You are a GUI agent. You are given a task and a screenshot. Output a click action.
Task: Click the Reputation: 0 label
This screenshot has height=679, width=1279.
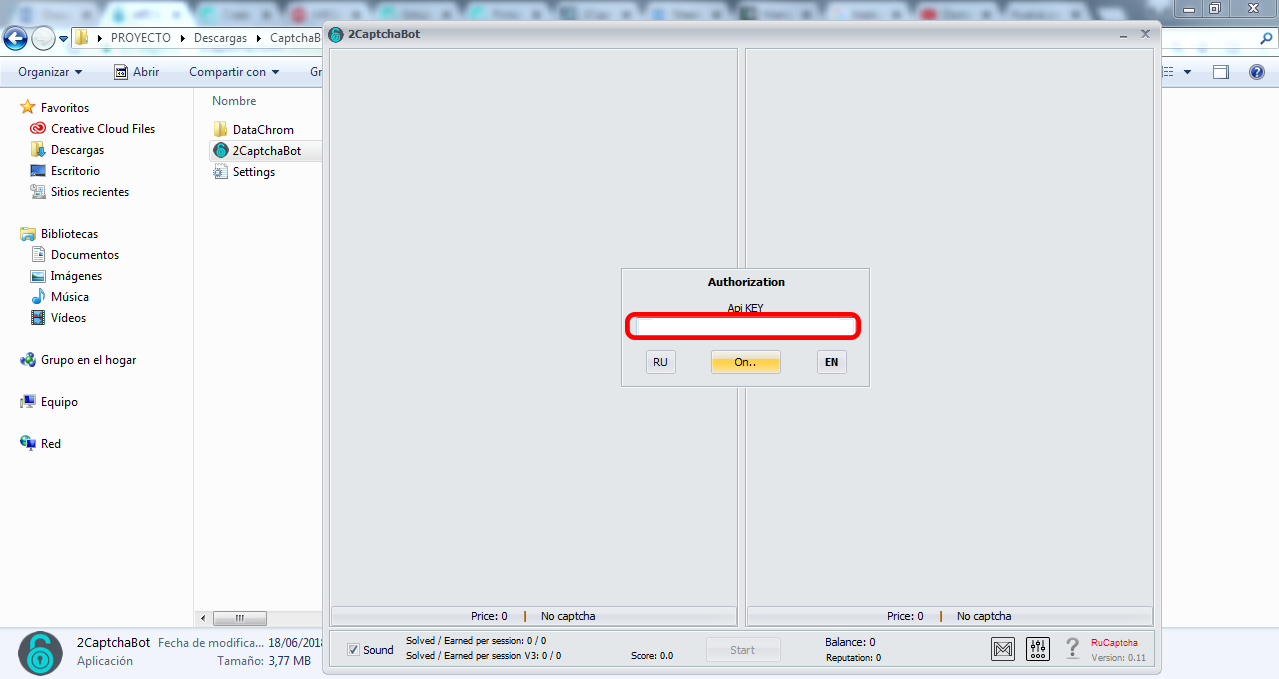pos(853,658)
